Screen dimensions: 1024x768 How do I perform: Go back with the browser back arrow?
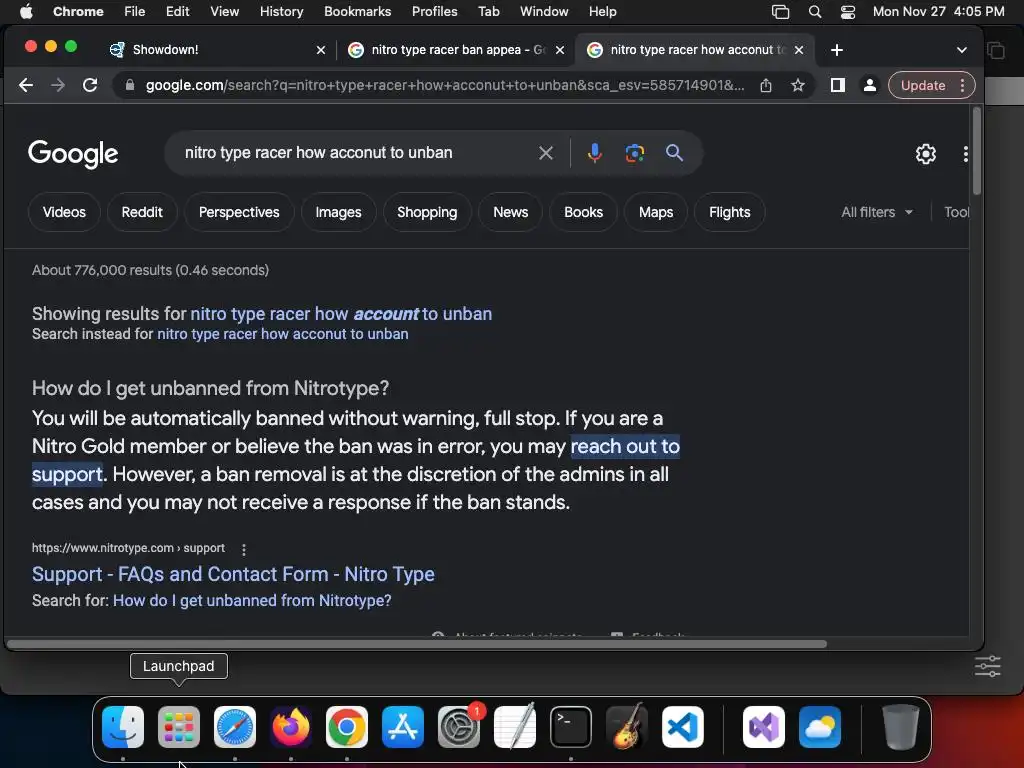25,85
